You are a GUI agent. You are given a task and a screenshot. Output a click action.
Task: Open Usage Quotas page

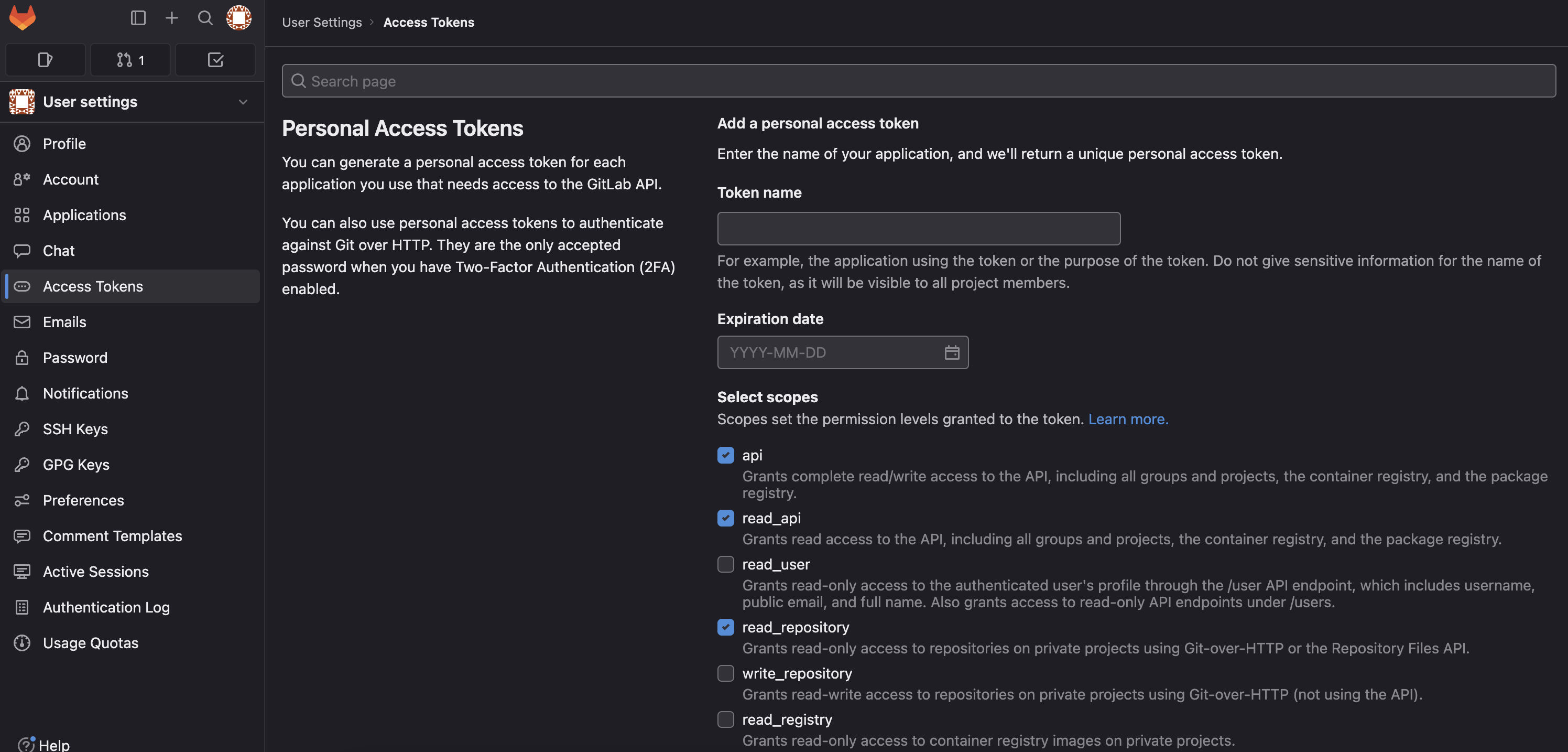tap(131, 643)
